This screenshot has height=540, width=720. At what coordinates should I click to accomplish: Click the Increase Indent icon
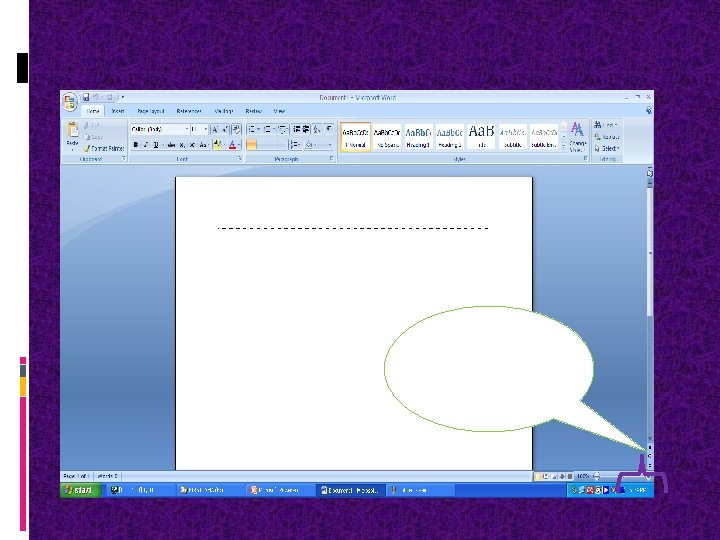[x=306, y=129]
